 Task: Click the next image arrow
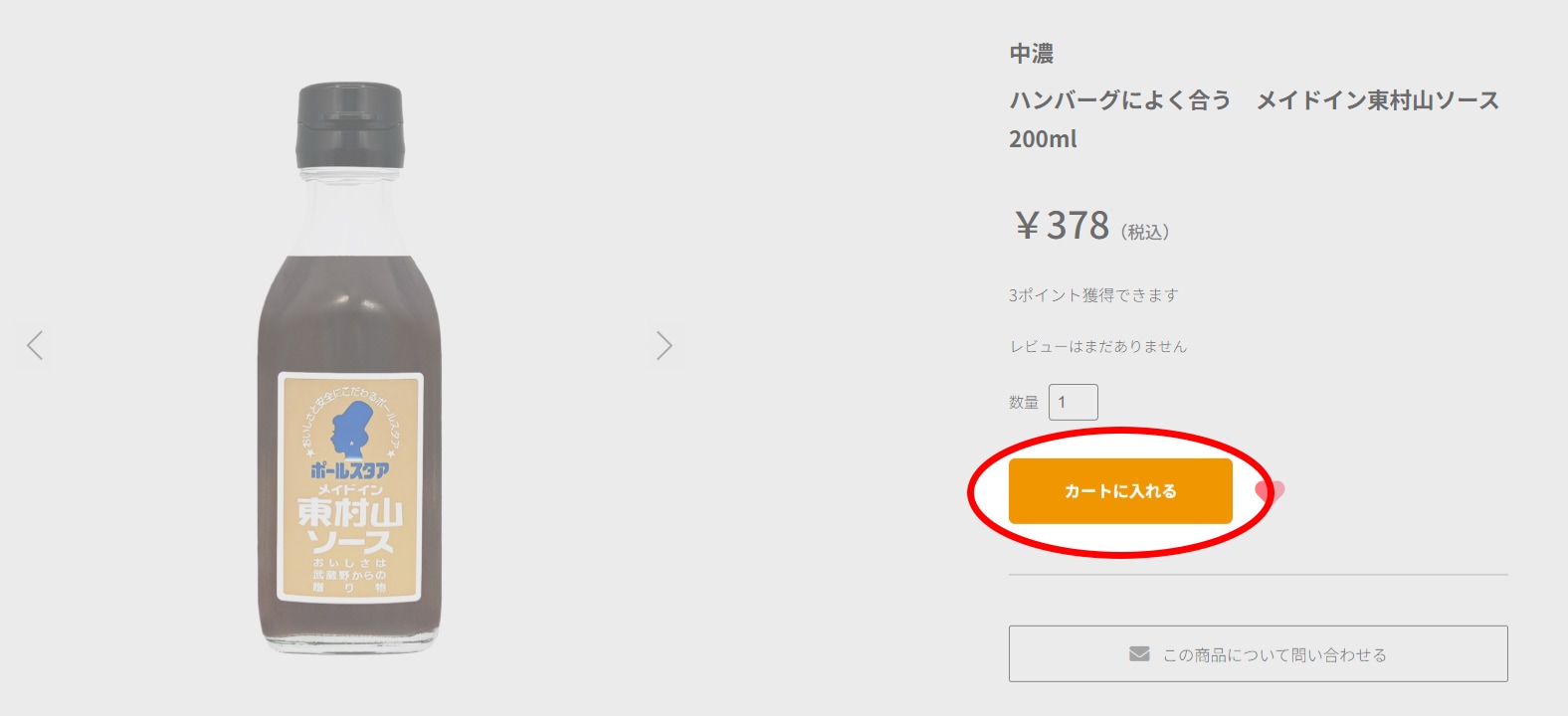tap(665, 345)
